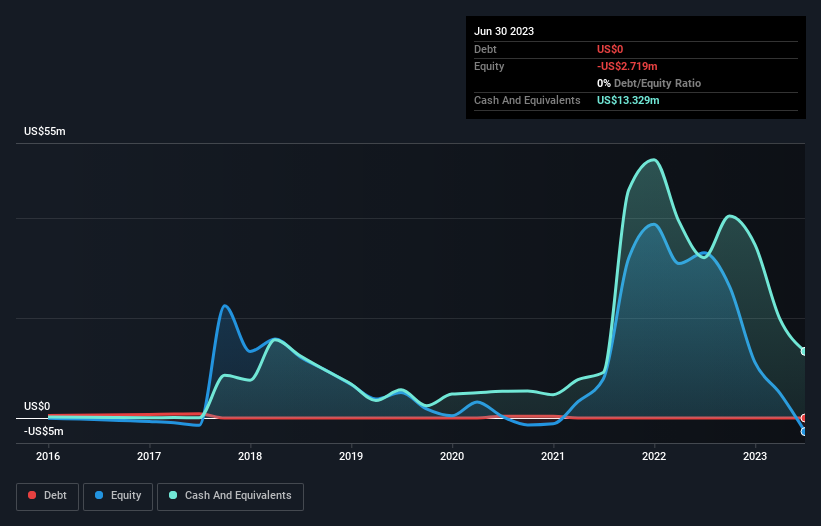Click the tooltip Equity value -US$2.719m
The height and width of the screenshot is (526, 821).
tap(627, 66)
